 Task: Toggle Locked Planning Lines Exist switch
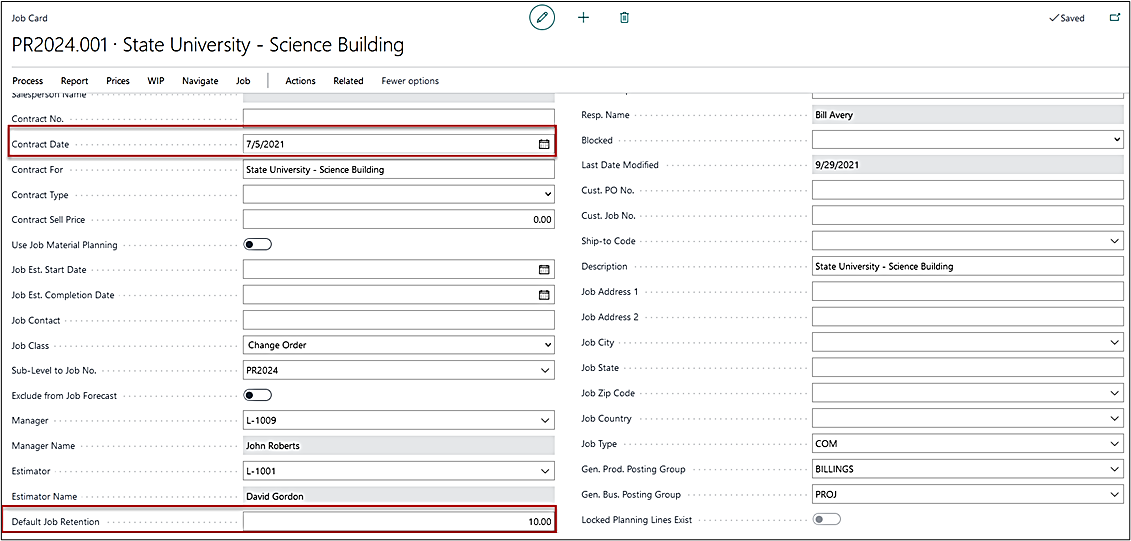click(827, 519)
